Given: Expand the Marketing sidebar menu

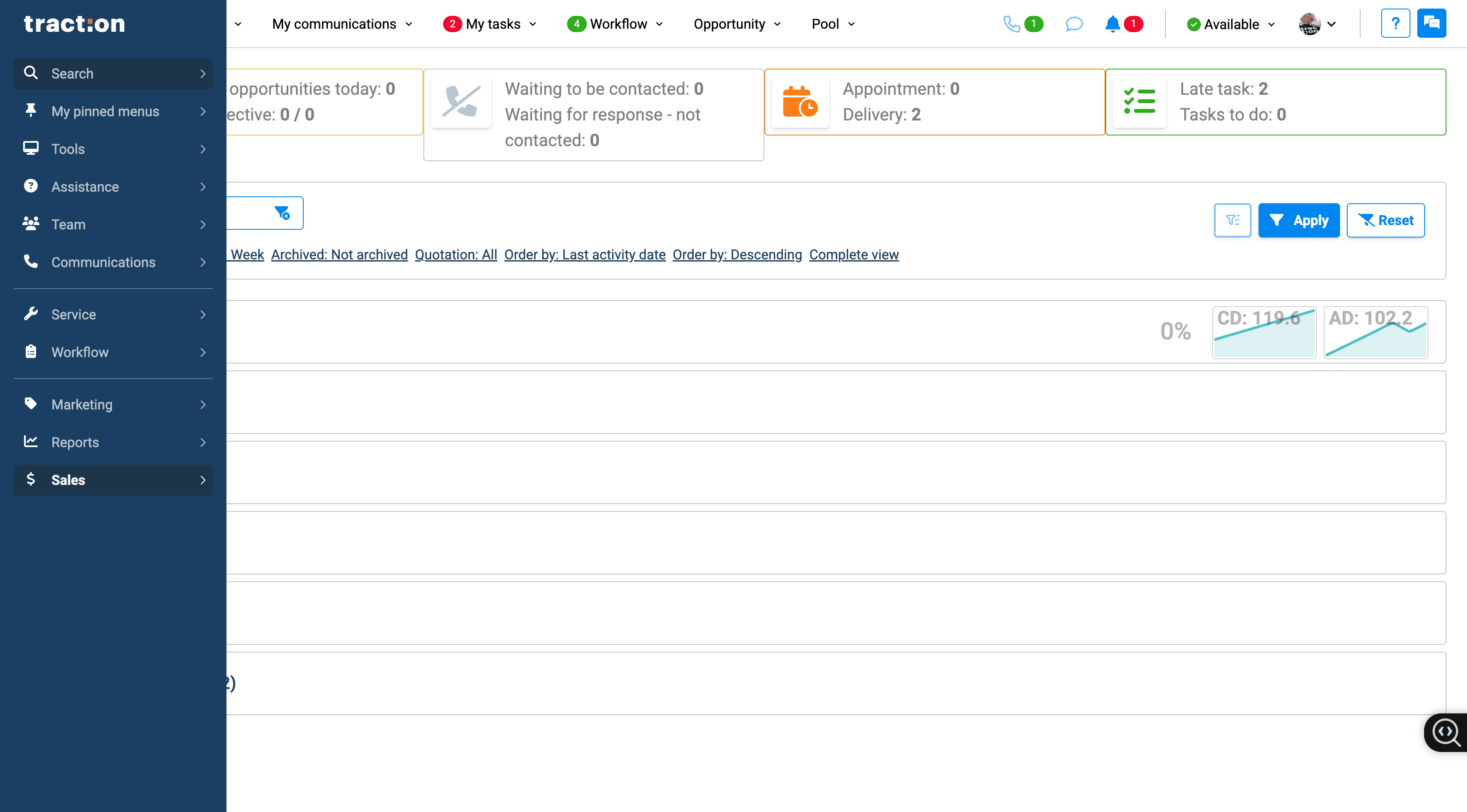Looking at the screenshot, I should point(113,404).
